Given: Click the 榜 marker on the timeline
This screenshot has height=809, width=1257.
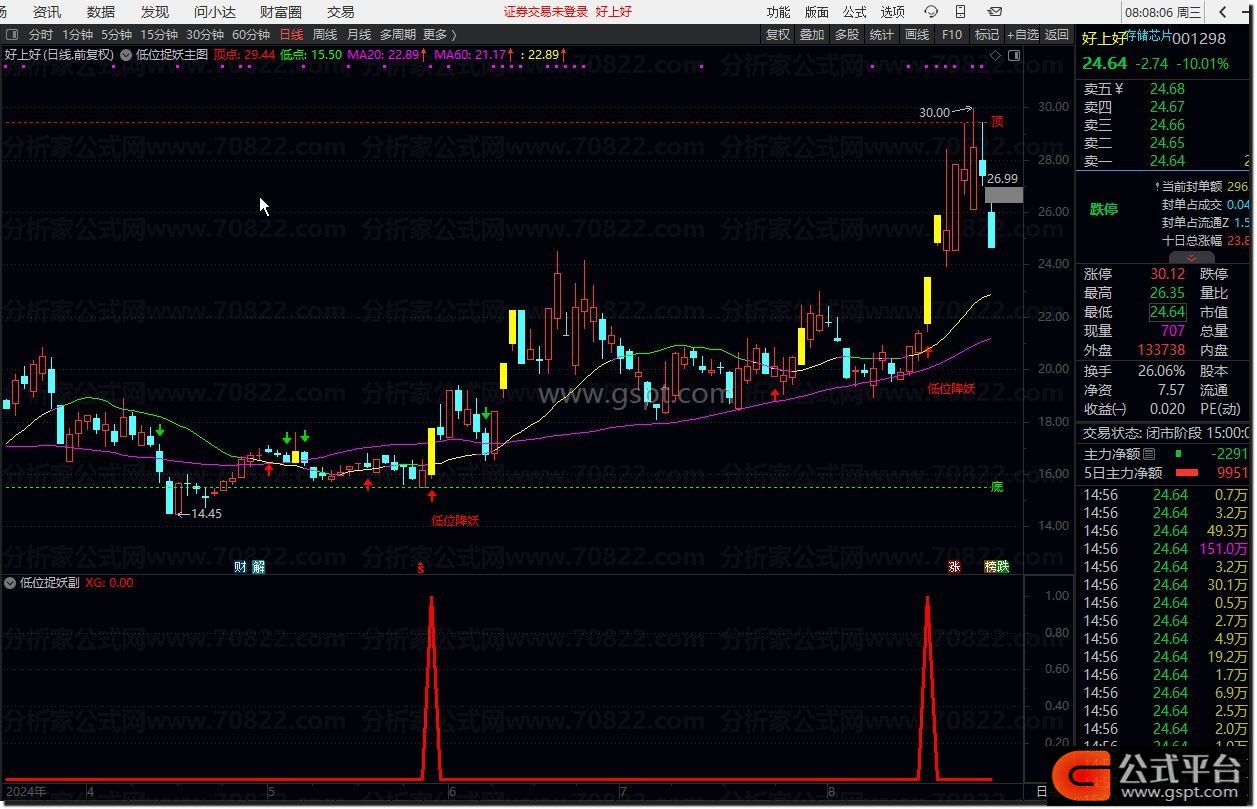Looking at the screenshot, I should point(990,567).
